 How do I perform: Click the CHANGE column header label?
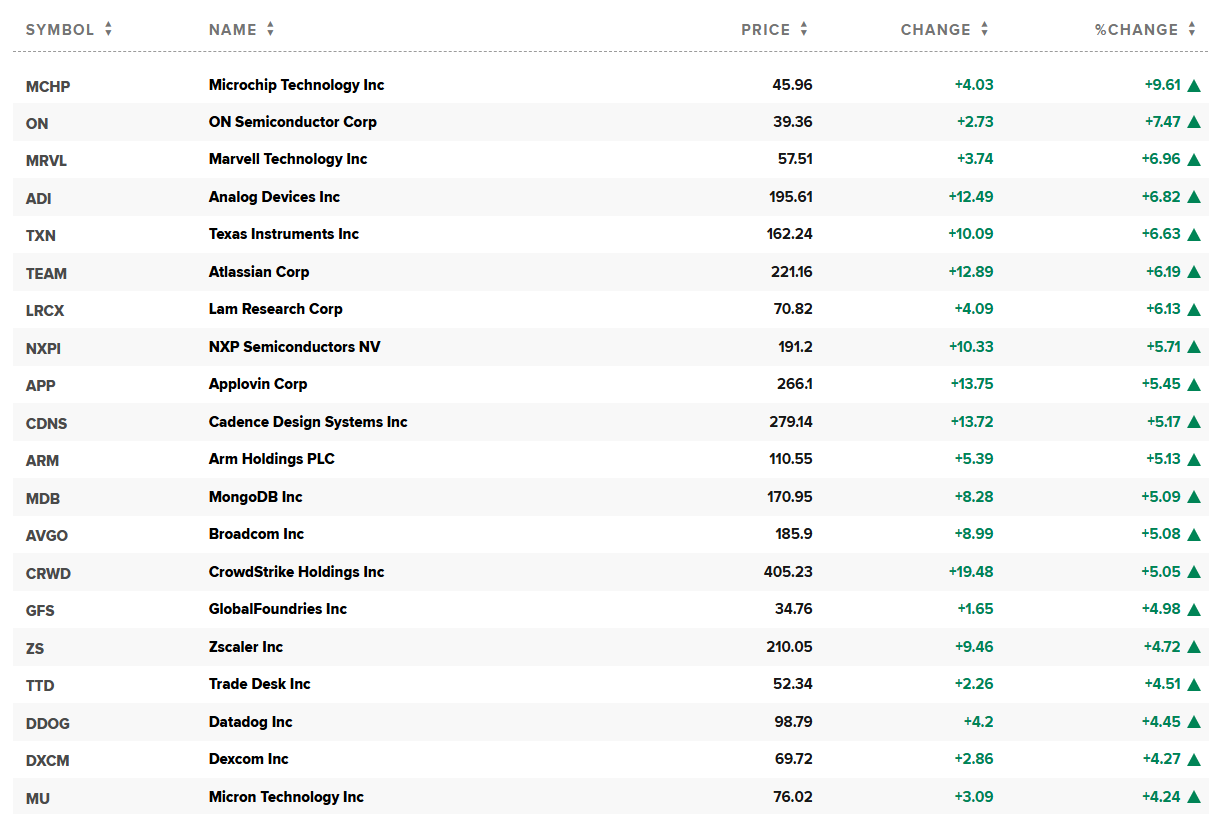click(936, 30)
